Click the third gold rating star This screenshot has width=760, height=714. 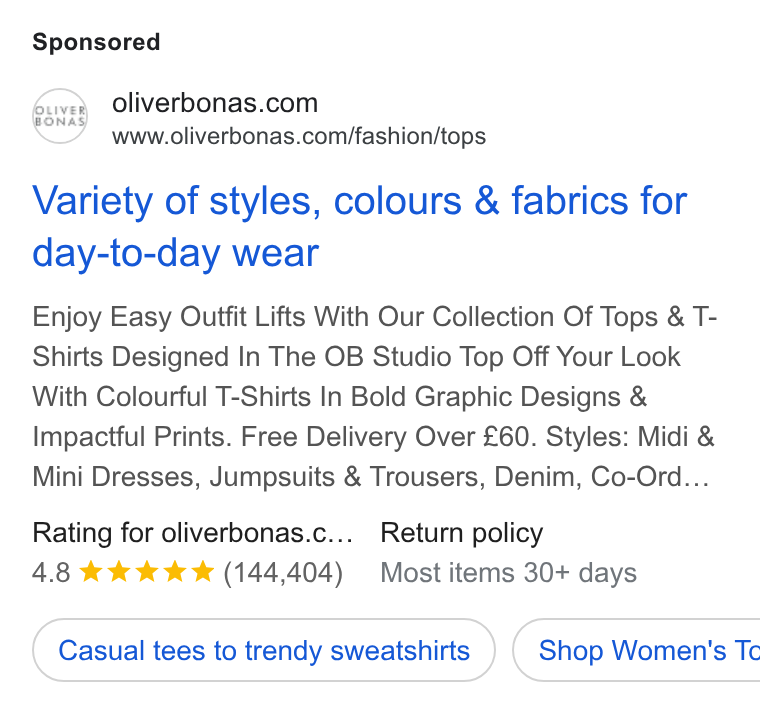[146, 571]
